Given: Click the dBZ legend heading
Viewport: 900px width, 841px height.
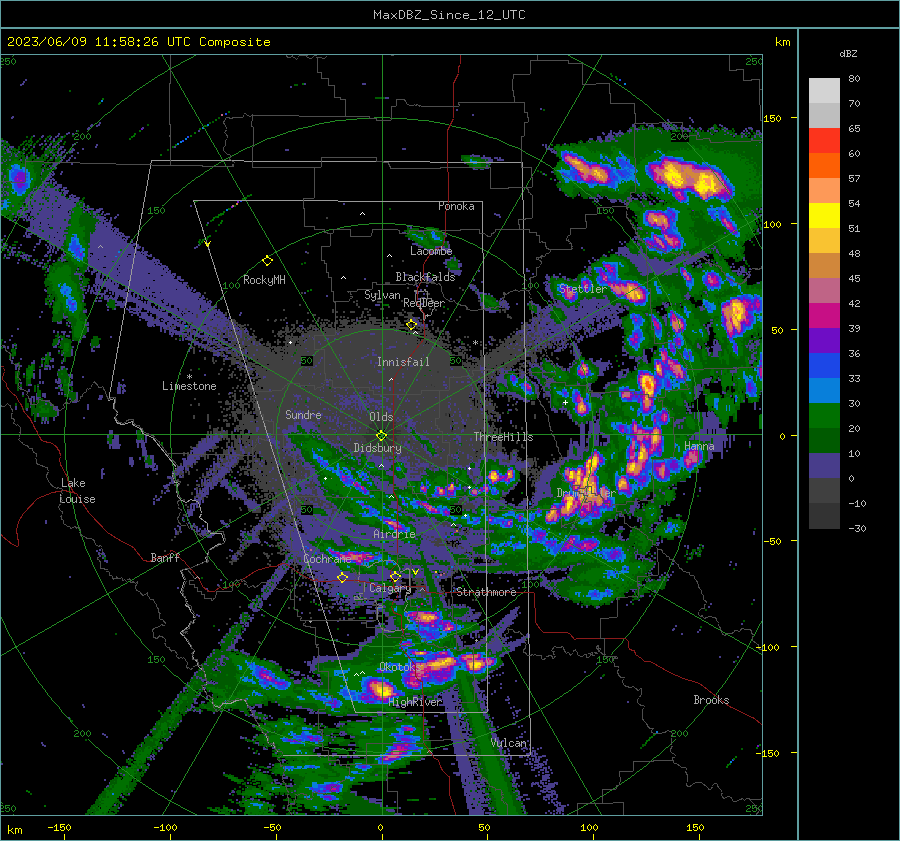Looking at the screenshot, I should (848, 53).
